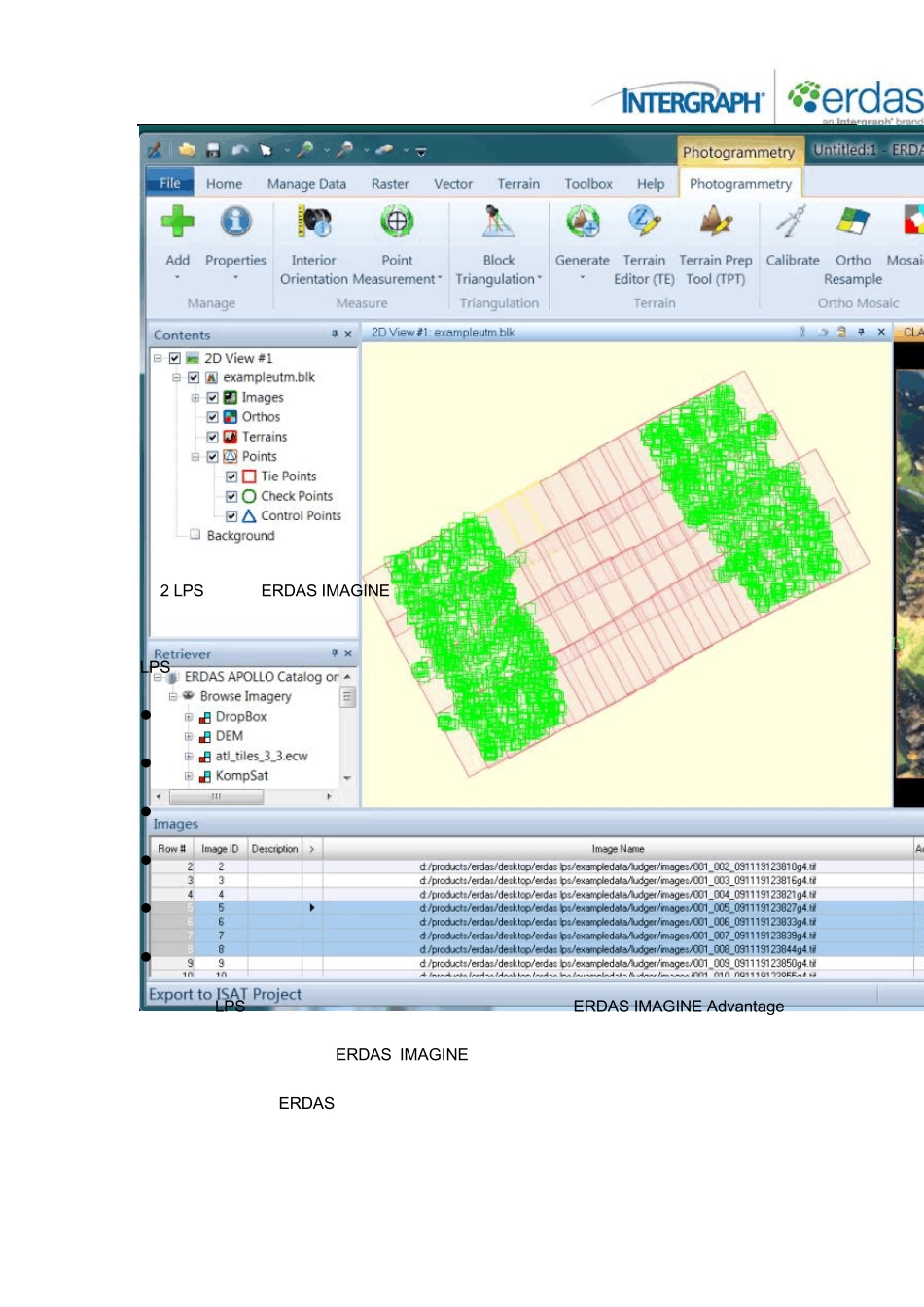Select the Terrain Prep Tool icon
The height and width of the screenshot is (1307, 924).
[716, 222]
